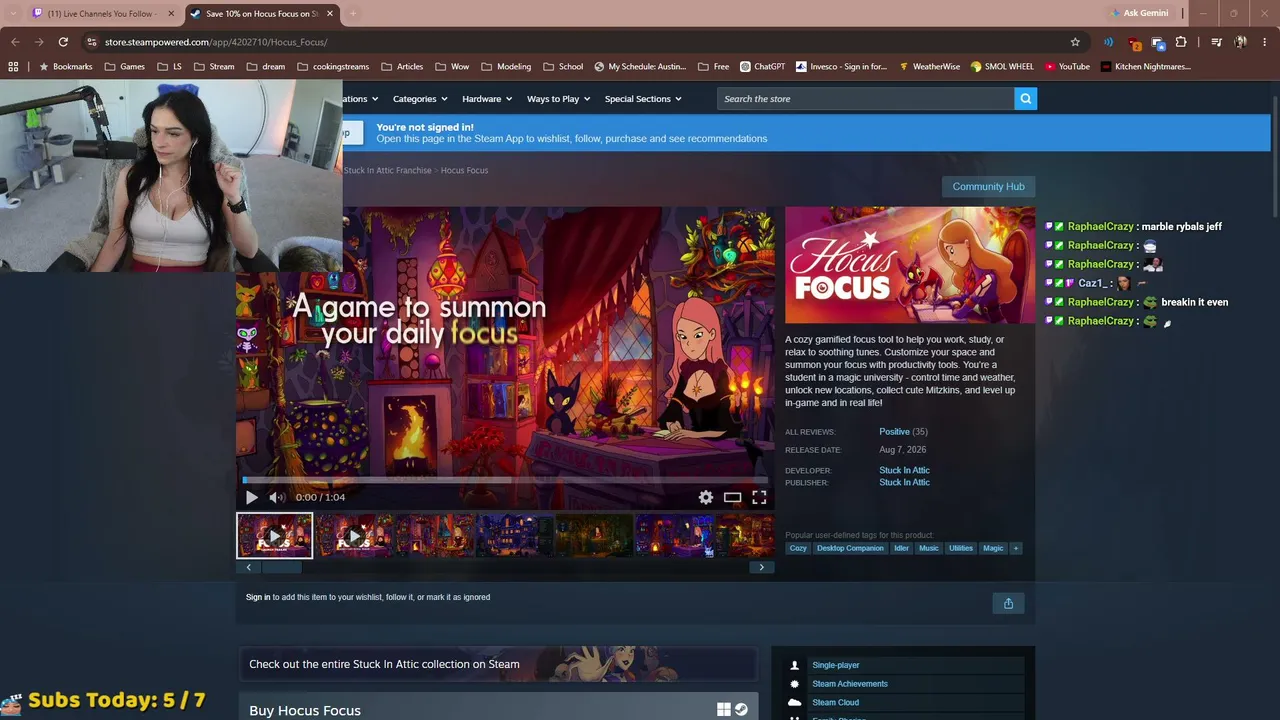Open the School bookmark folder
Viewport: 1280px width, 720px height.
pyautogui.click(x=563, y=67)
